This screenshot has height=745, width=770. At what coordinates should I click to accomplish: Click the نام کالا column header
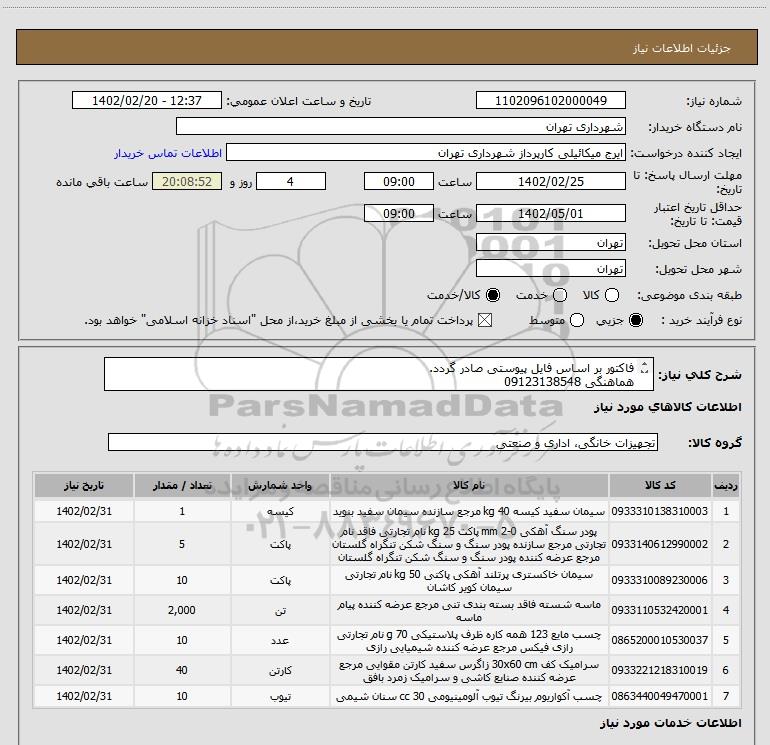(469, 485)
